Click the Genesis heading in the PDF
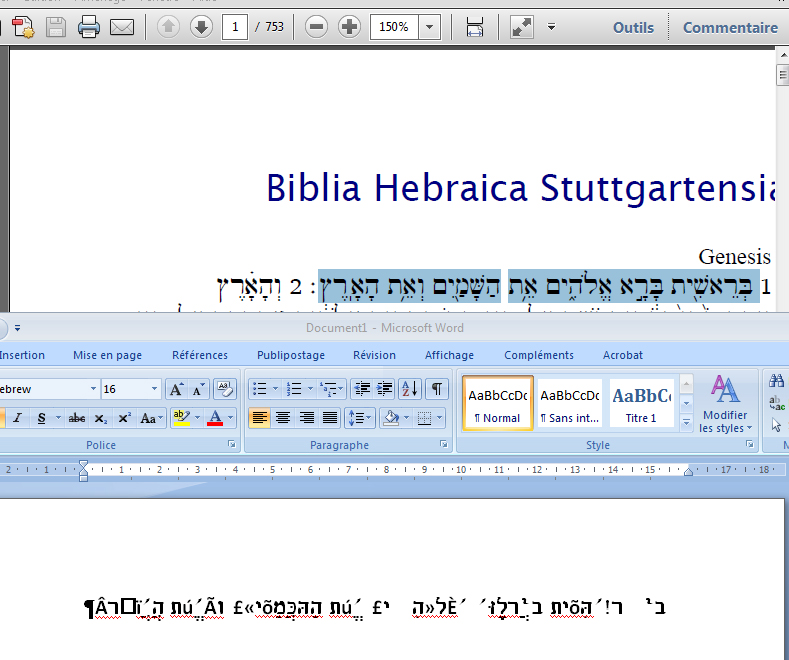789x660 pixels. (x=734, y=257)
